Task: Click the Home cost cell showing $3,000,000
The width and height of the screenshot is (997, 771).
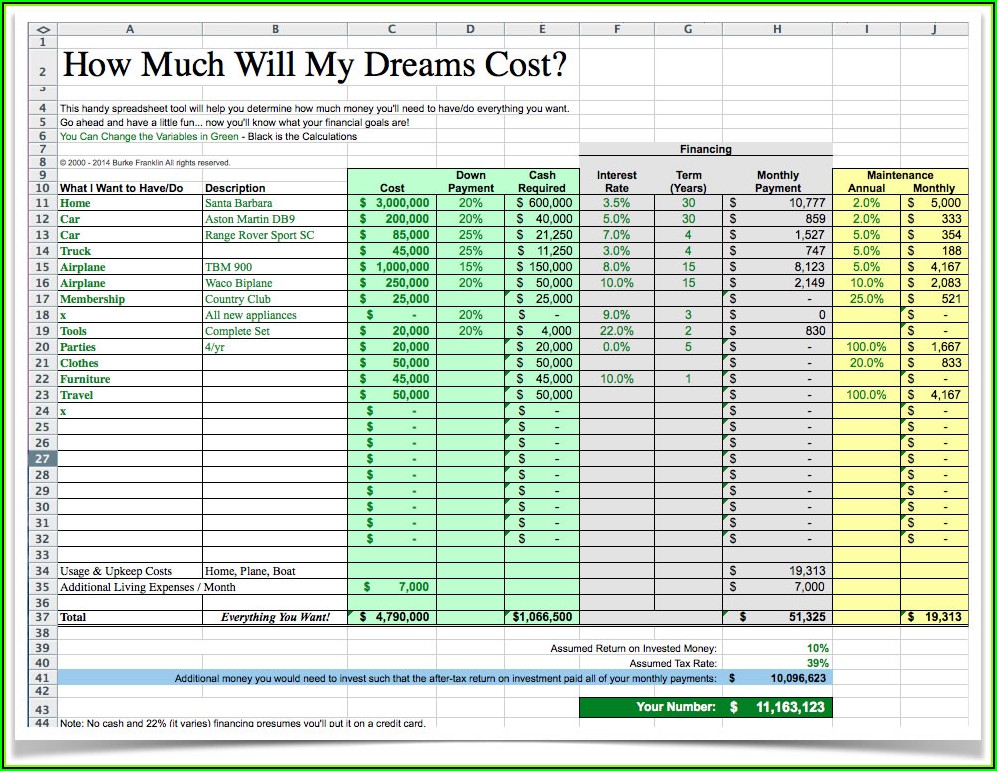Action: coord(393,203)
